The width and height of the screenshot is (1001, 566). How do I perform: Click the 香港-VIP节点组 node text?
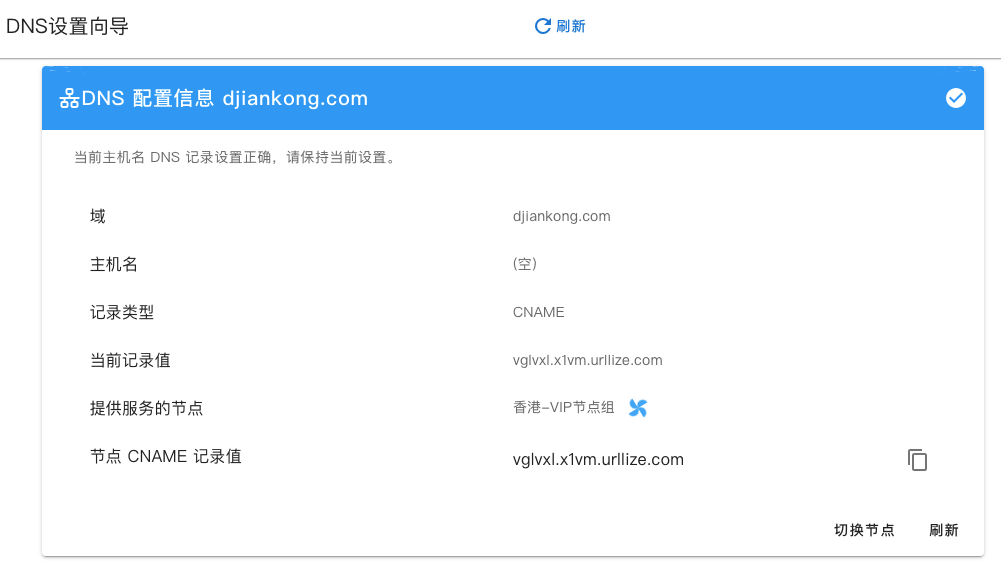[x=564, y=408]
